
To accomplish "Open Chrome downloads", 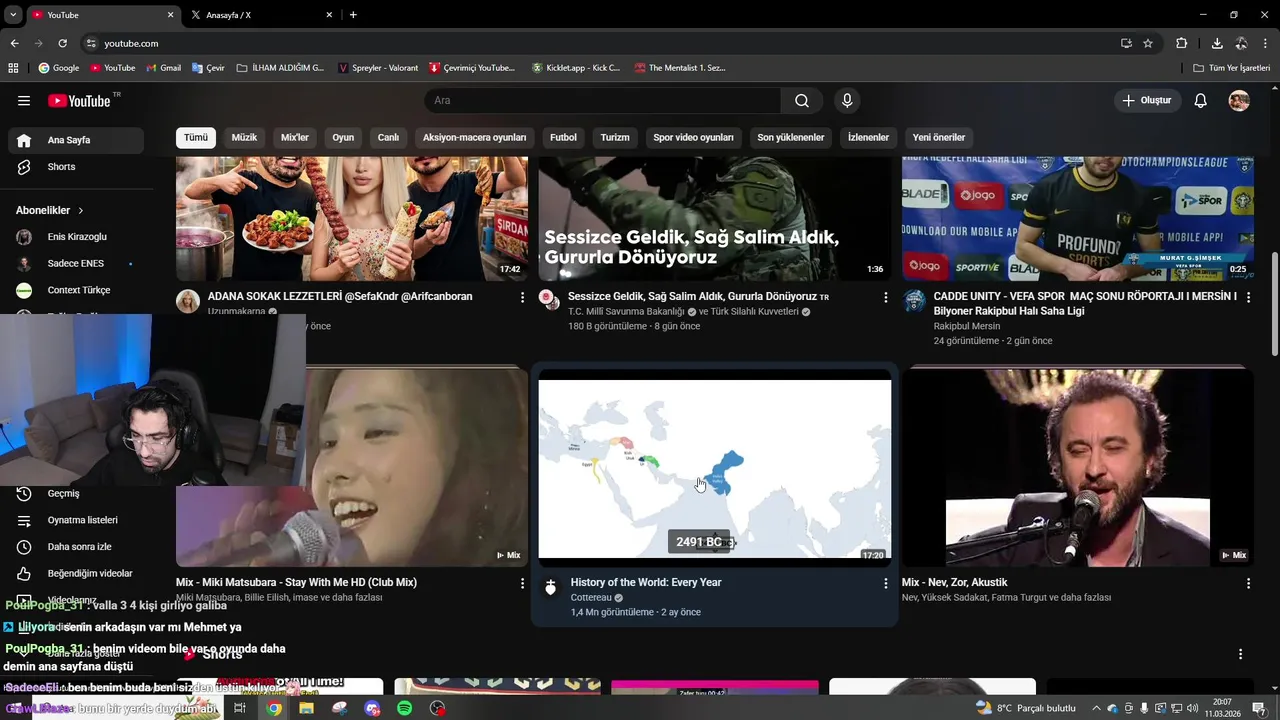I will tap(1217, 43).
